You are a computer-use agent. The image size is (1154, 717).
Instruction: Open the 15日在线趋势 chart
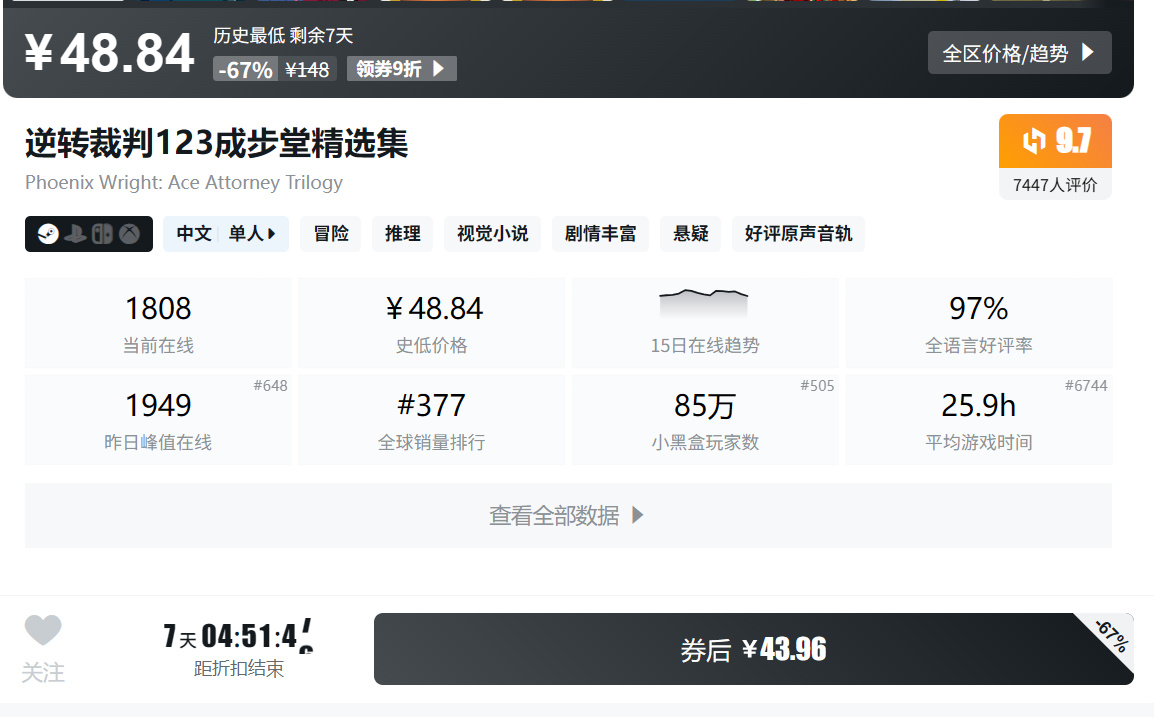click(x=705, y=323)
